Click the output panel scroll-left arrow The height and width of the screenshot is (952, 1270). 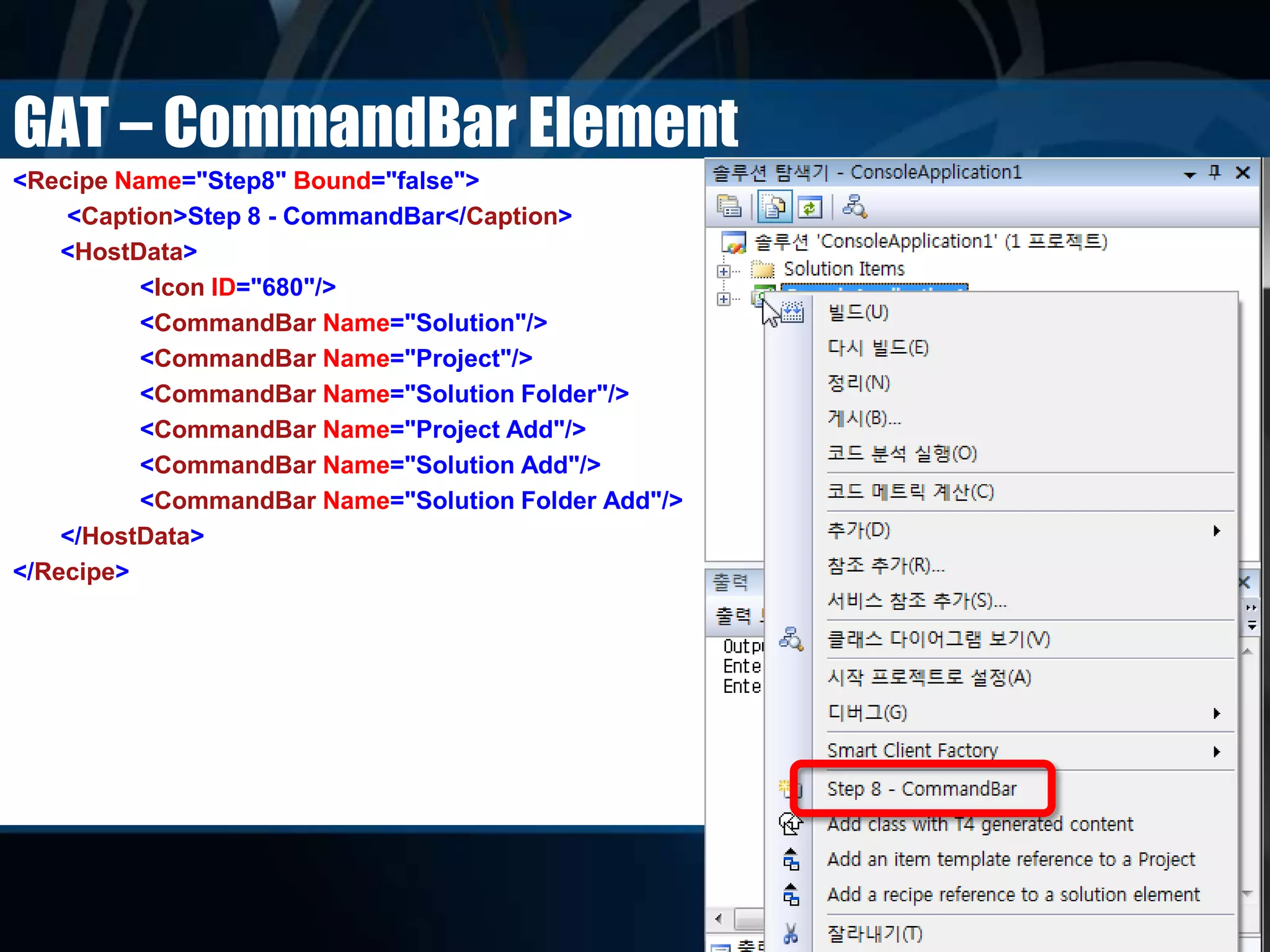click(x=718, y=919)
